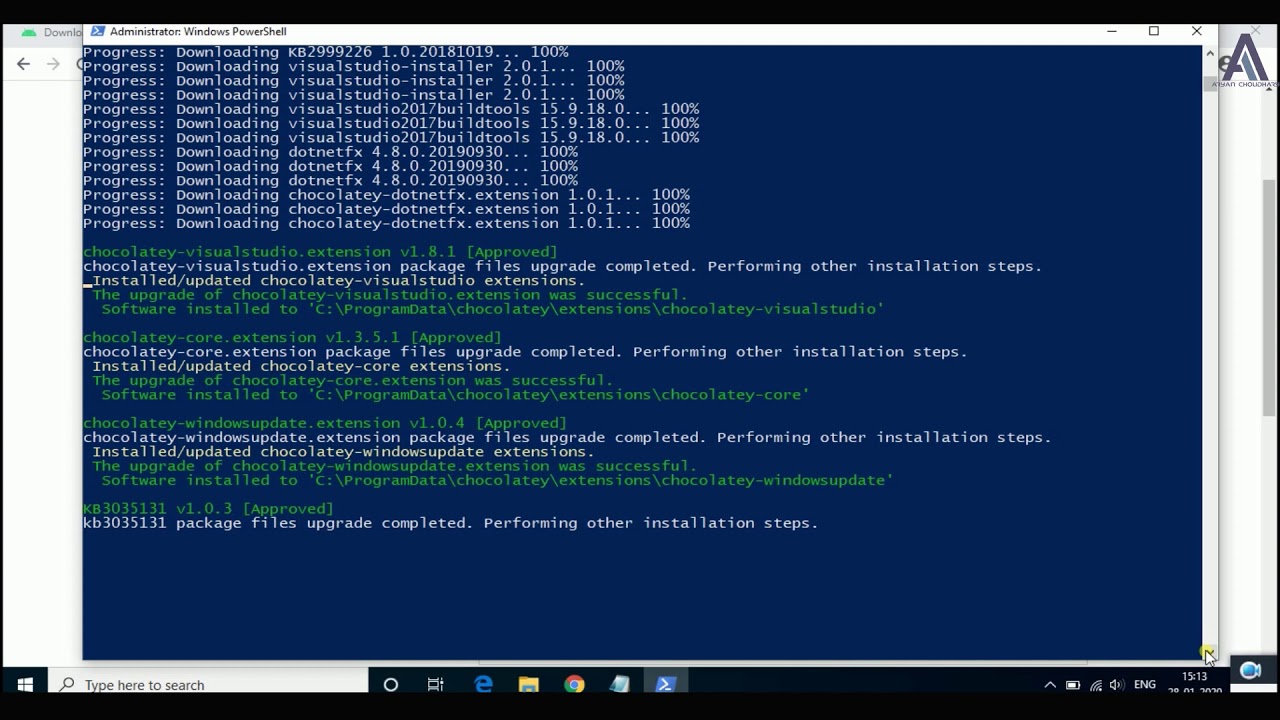The image size is (1280, 720).
Task: Show hidden system tray icons
Action: tap(1050, 685)
